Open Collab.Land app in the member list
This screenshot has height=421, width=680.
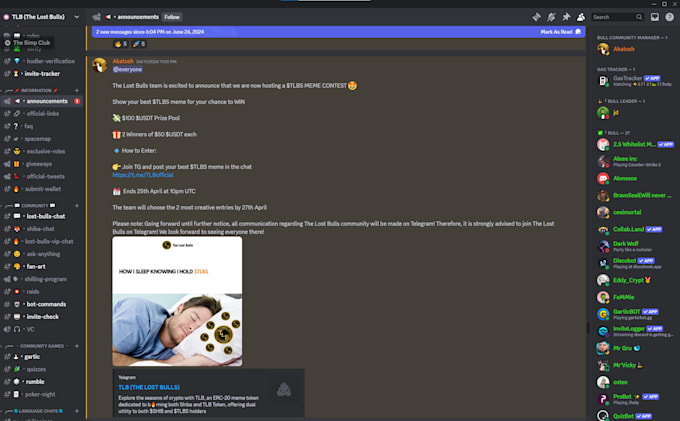[x=635, y=229]
